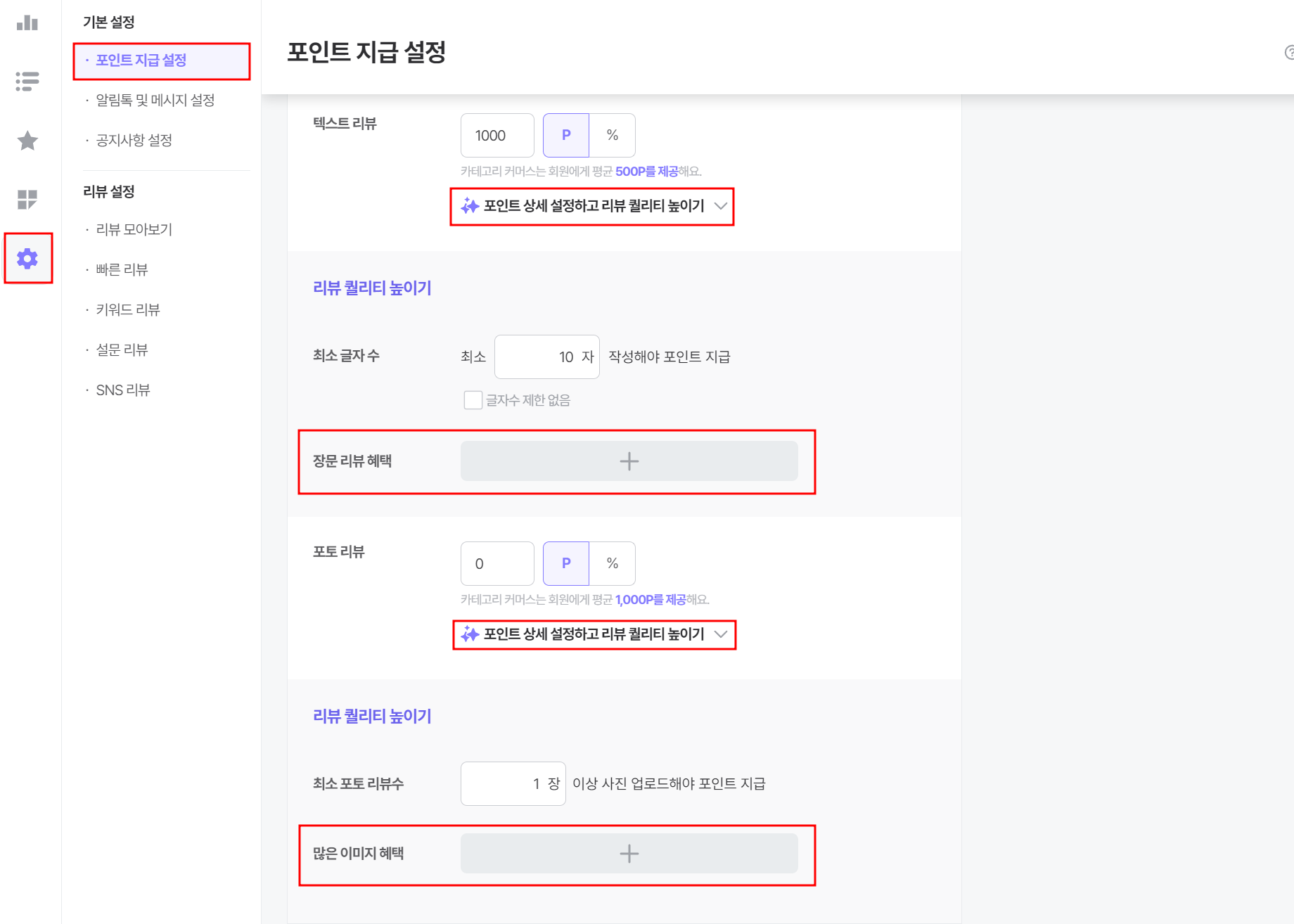Expand 포인트 상세 설정 under 포토 리뷰
1294x924 pixels.
(x=594, y=634)
